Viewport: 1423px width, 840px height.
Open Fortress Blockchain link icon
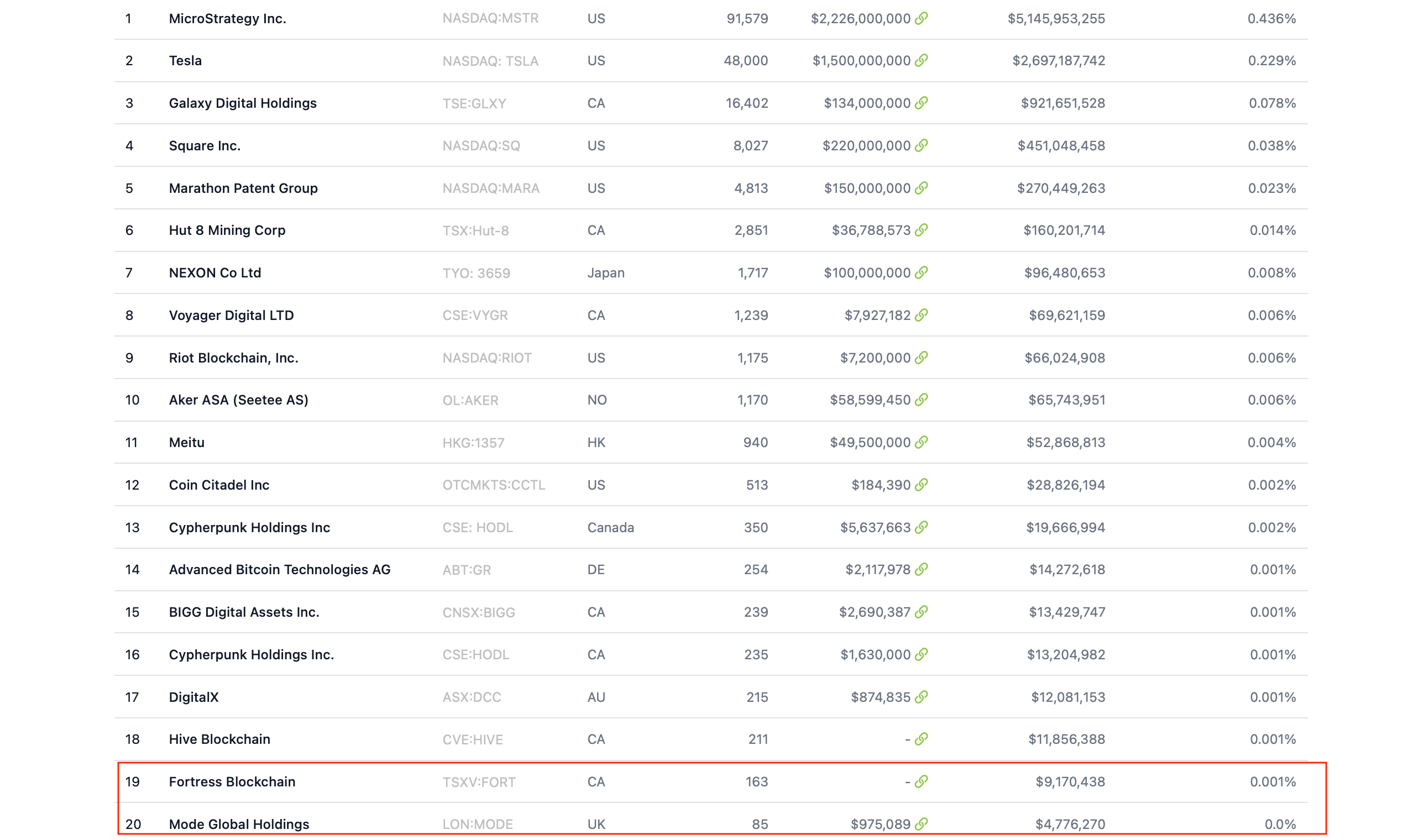[921, 782]
